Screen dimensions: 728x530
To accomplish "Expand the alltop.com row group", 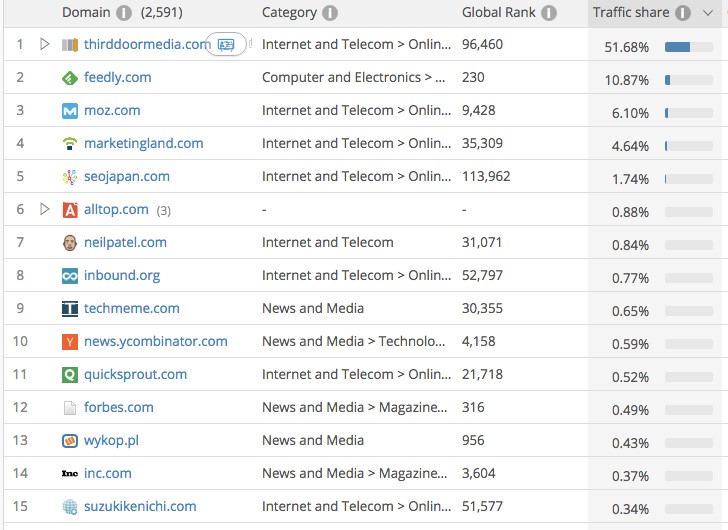I will point(44,210).
